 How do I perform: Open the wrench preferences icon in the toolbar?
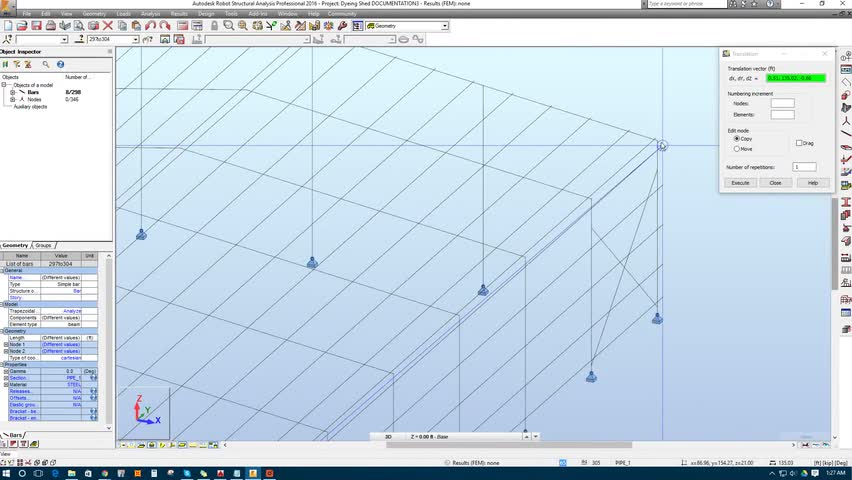[x=342, y=26]
